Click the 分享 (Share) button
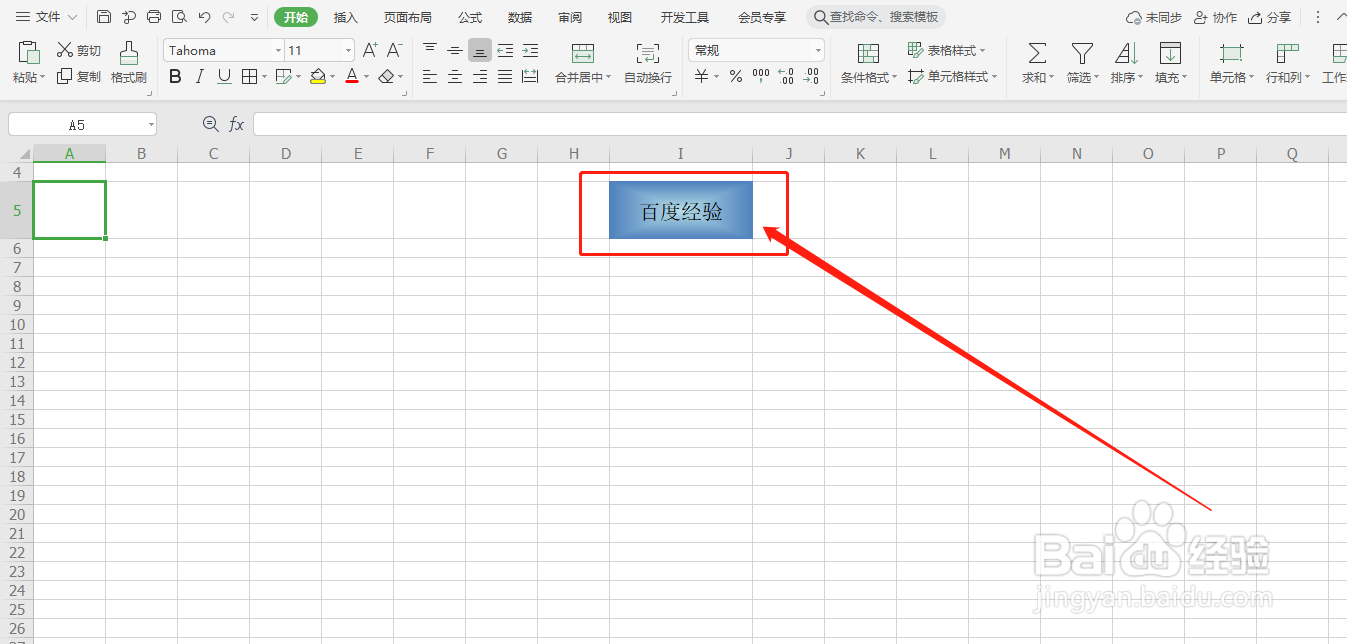 click(x=1269, y=18)
